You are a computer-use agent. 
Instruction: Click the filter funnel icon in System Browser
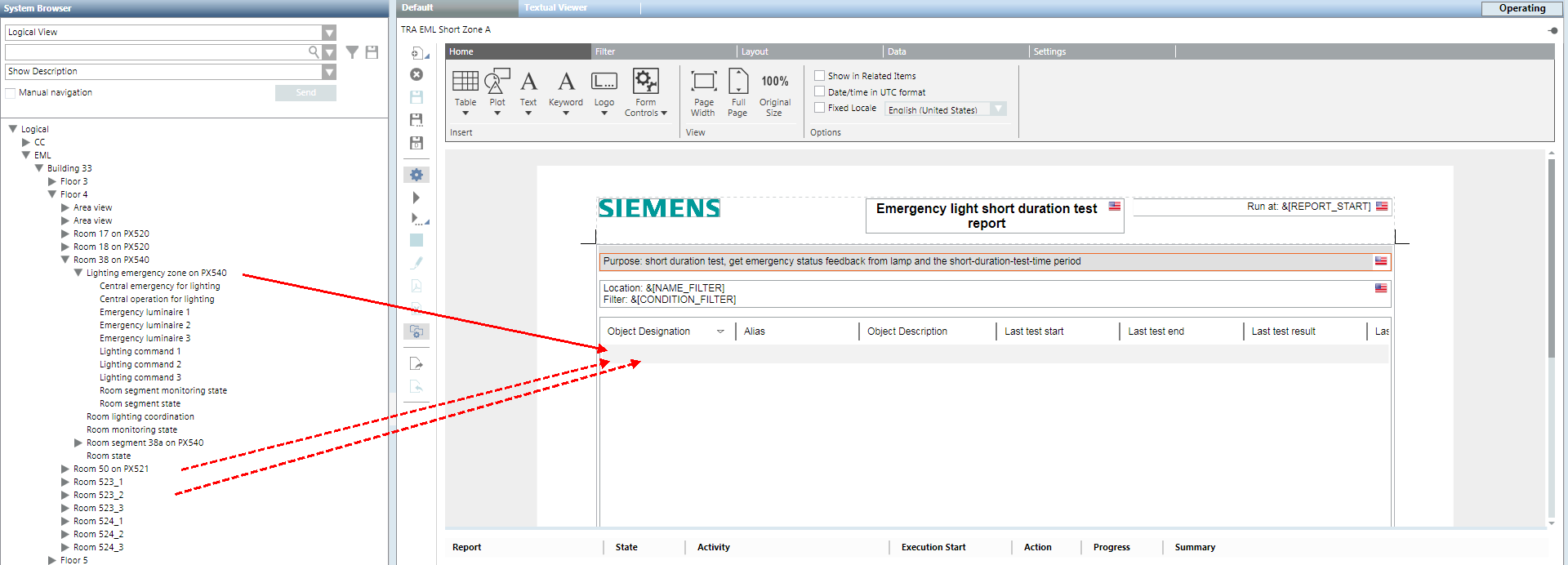(x=352, y=52)
